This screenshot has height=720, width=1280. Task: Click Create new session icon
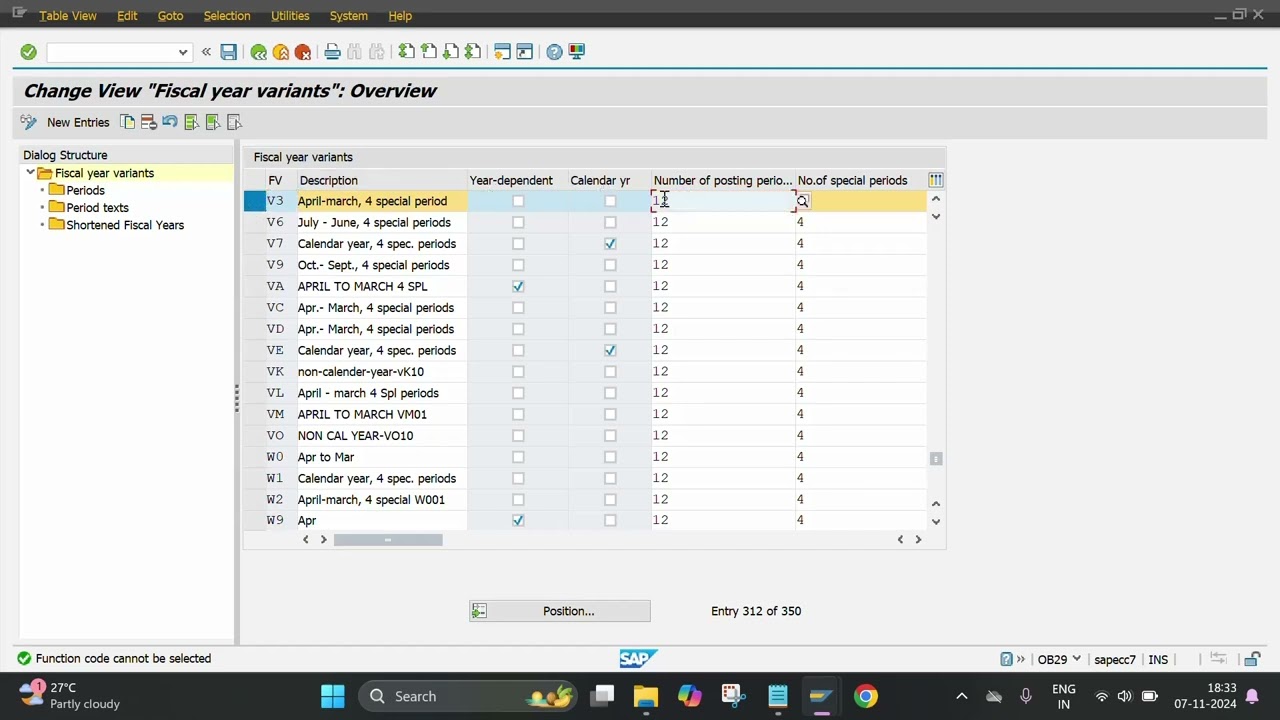pyautogui.click(x=502, y=52)
